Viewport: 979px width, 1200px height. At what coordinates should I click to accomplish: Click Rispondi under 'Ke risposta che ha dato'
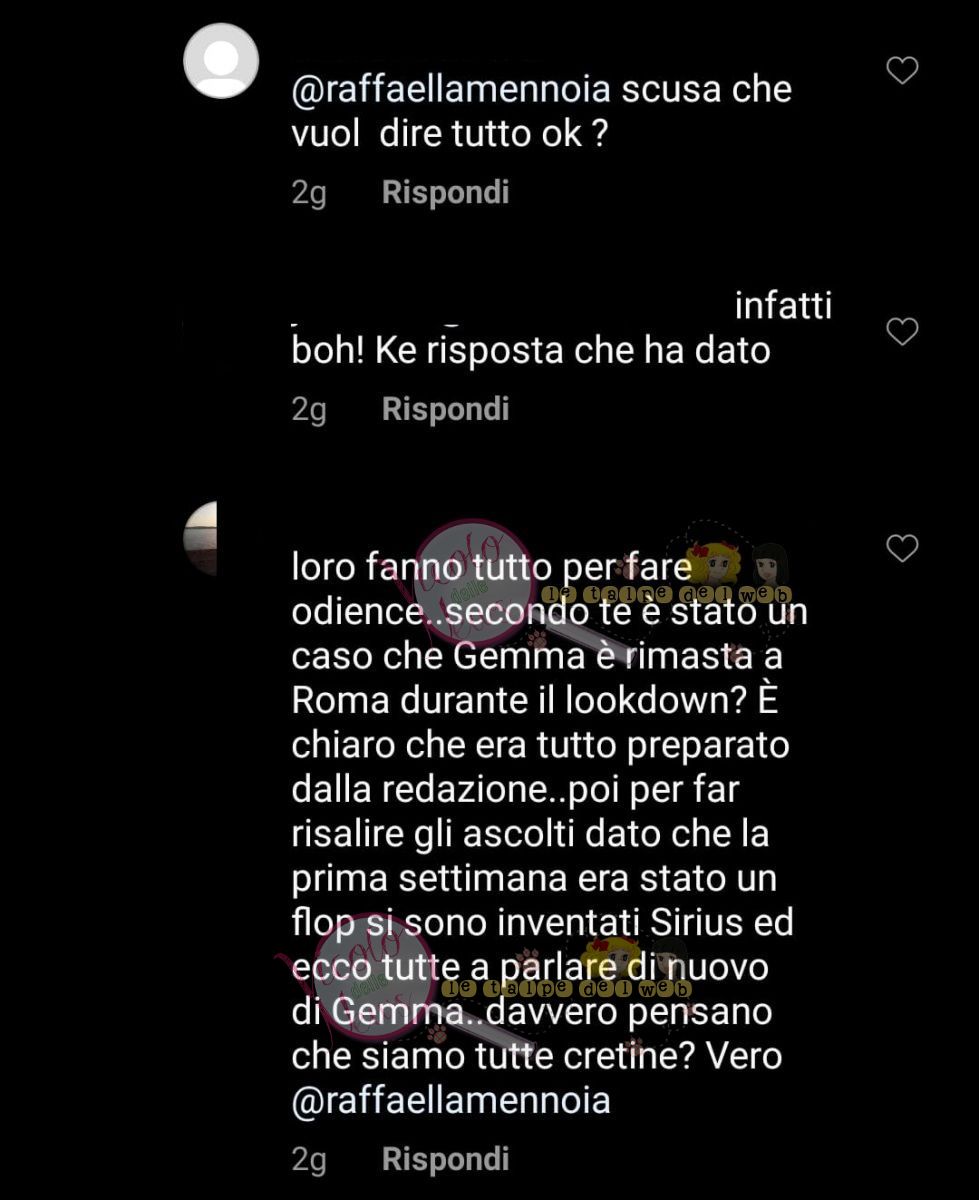pyautogui.click(x=445, y=409)
